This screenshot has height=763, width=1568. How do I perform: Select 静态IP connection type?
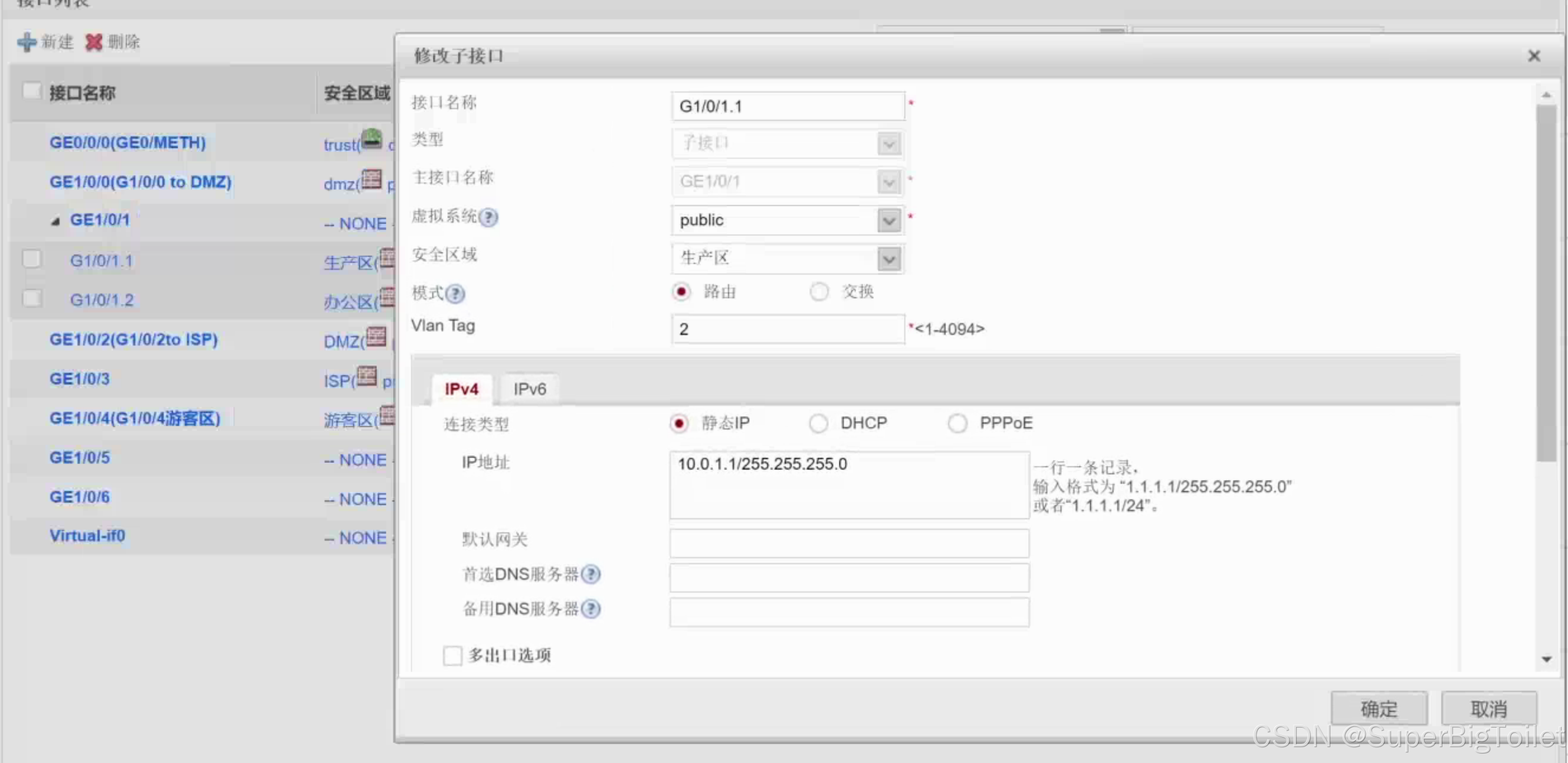click(680, 423)
